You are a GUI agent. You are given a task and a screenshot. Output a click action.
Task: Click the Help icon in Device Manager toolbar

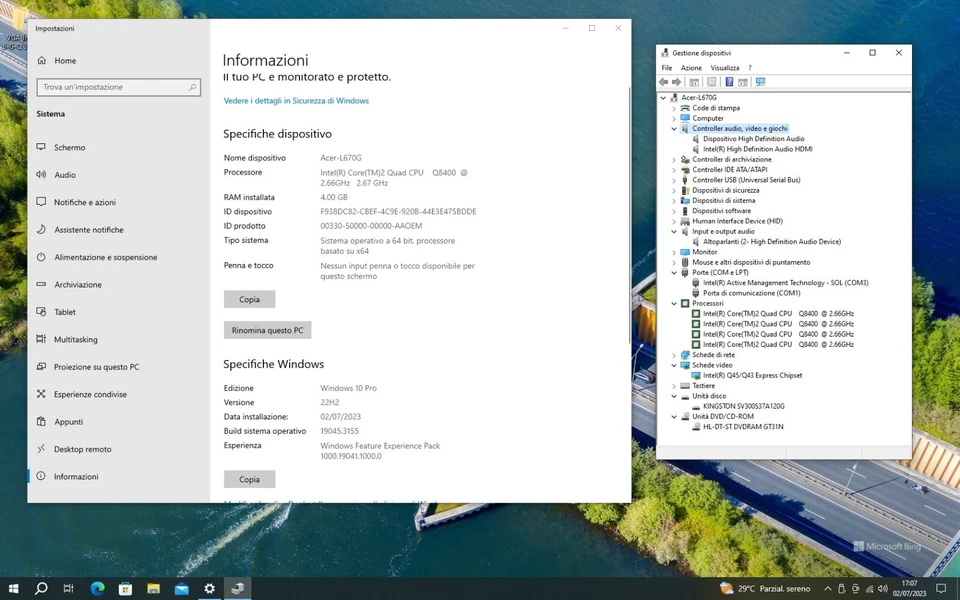[729, 82]
